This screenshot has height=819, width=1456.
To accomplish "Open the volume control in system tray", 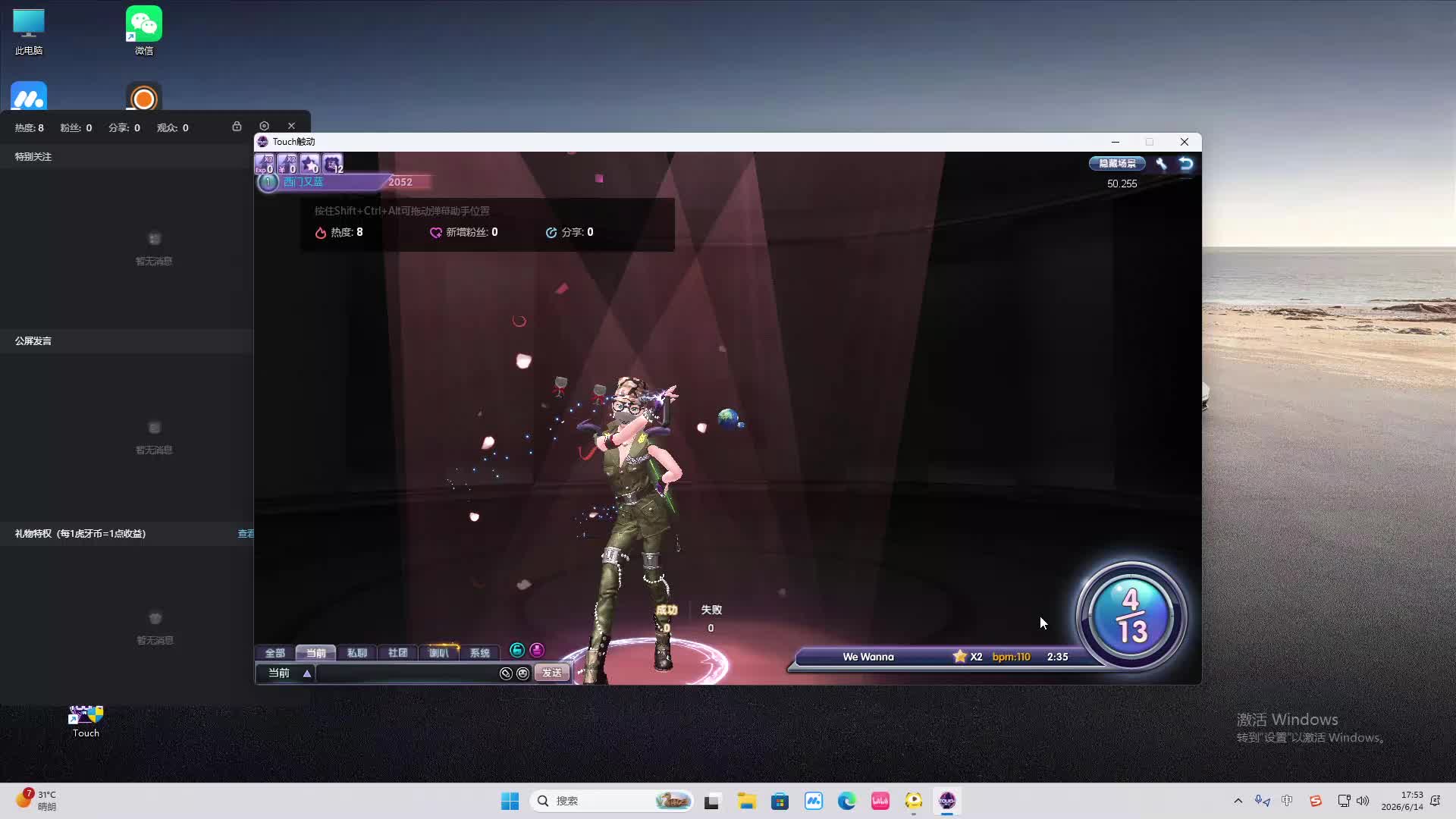I will pyautogui.click(x=1363, y=801).
